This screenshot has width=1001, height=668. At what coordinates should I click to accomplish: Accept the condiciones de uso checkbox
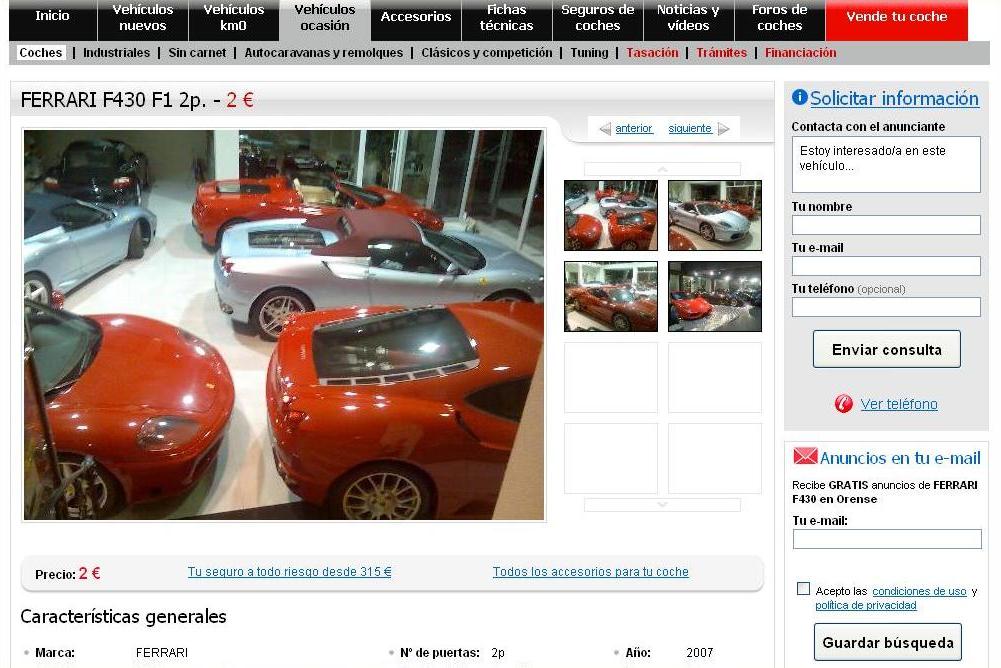803,589
